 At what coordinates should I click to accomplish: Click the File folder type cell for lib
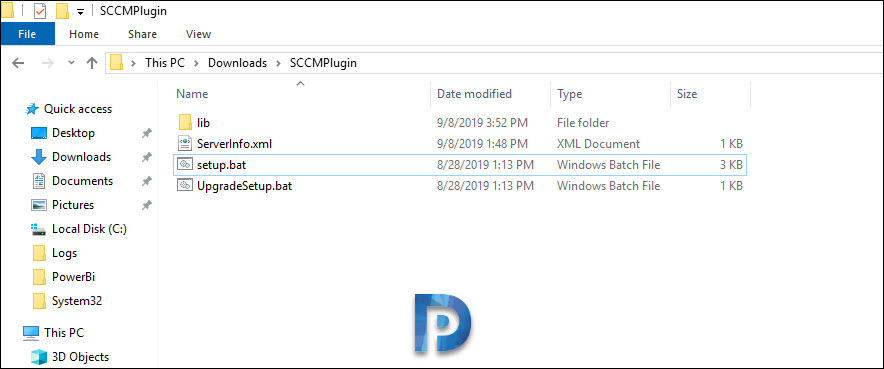pyautogui.click(x=583, y=122)
